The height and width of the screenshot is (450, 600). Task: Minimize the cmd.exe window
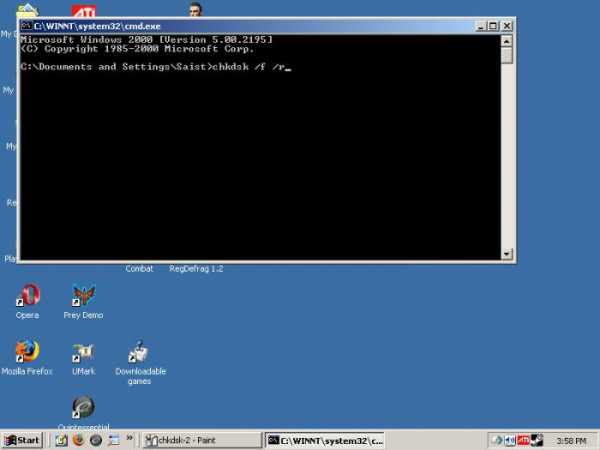[x=481, y=26]
